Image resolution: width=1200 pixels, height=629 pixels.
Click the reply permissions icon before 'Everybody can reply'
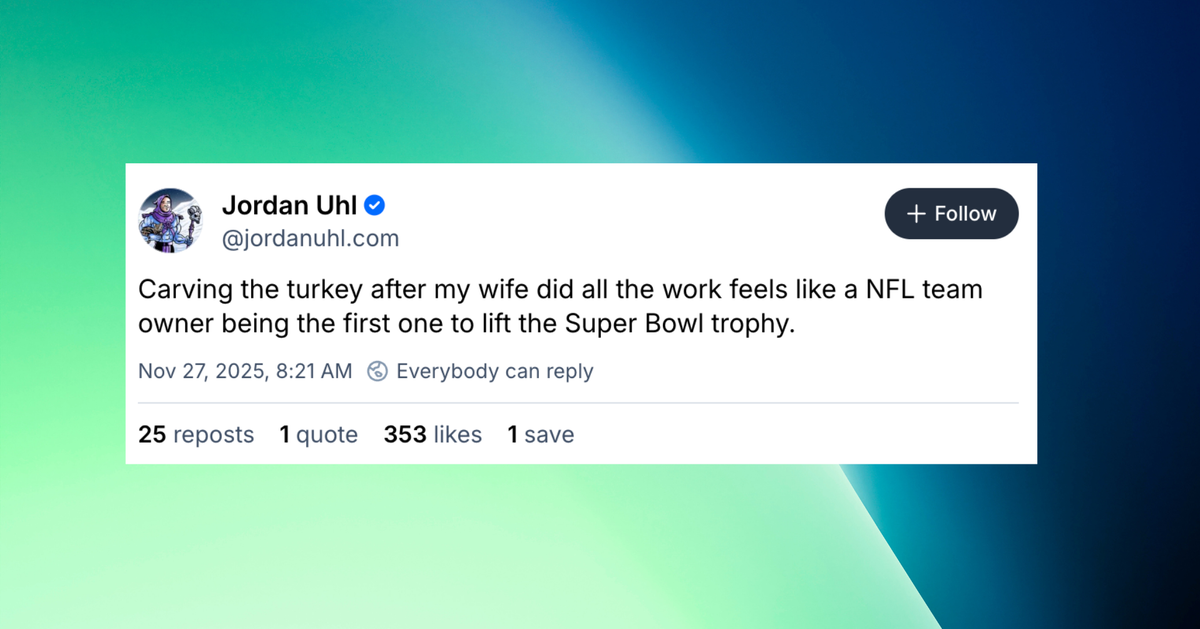(x=377, y=371)
